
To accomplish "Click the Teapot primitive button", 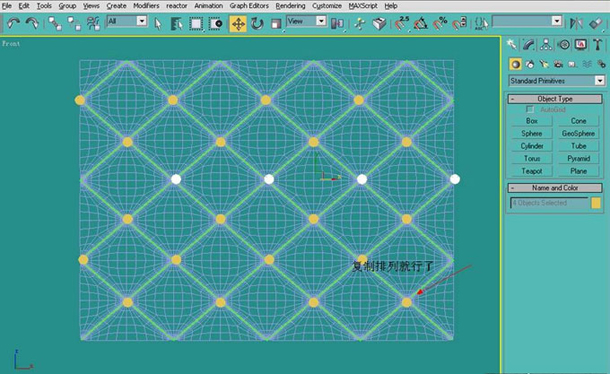I will 532,171.
